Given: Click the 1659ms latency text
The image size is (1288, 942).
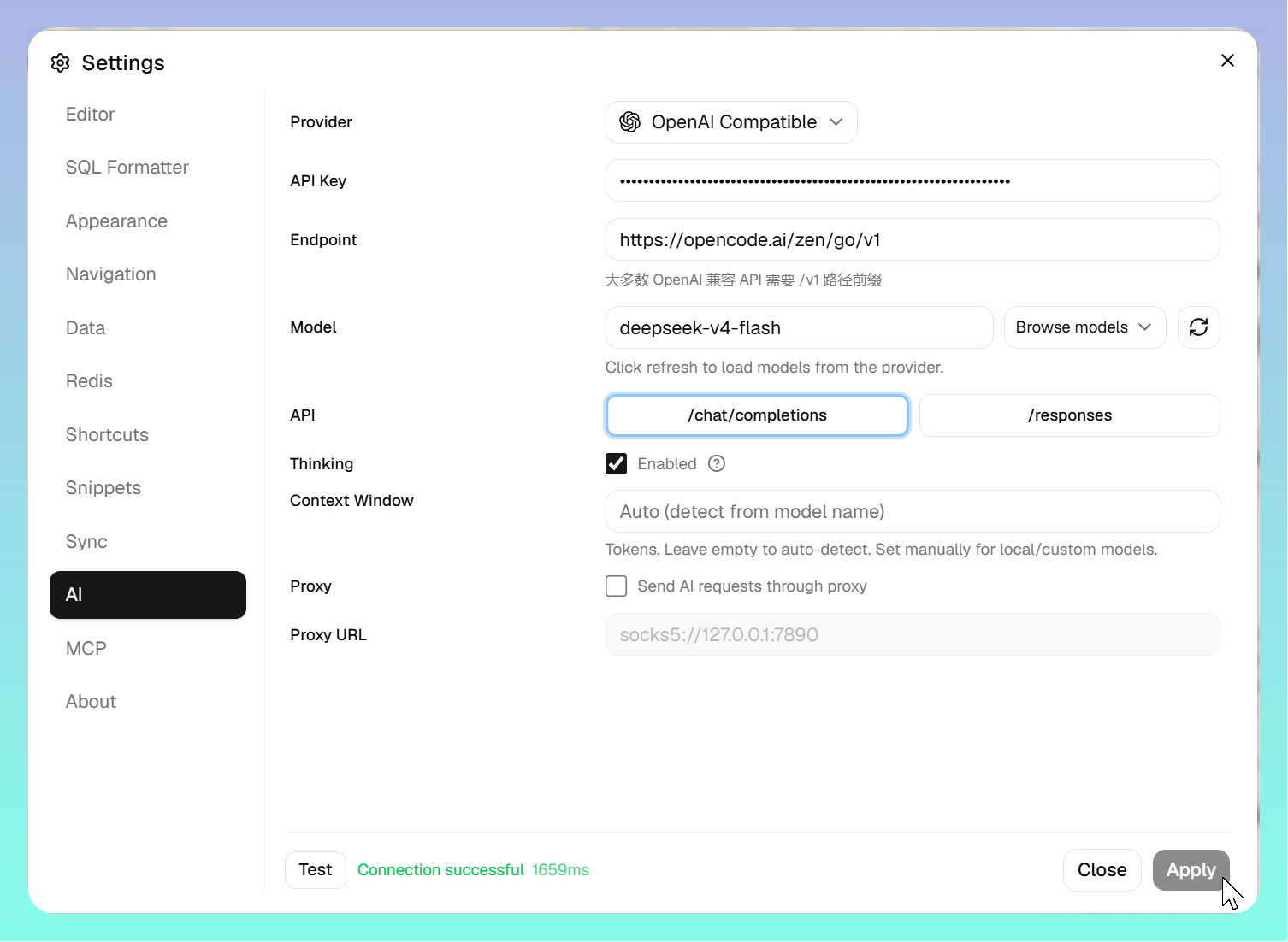Looking at the screenshot, I should [561, 870].
